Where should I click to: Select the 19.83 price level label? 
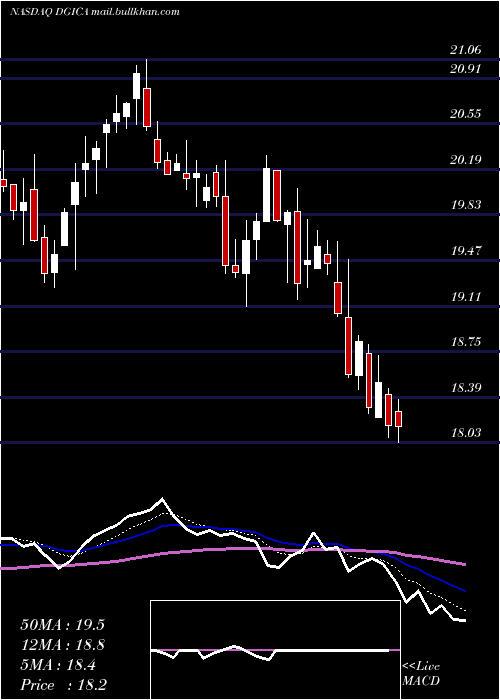[x=466, y=205]
